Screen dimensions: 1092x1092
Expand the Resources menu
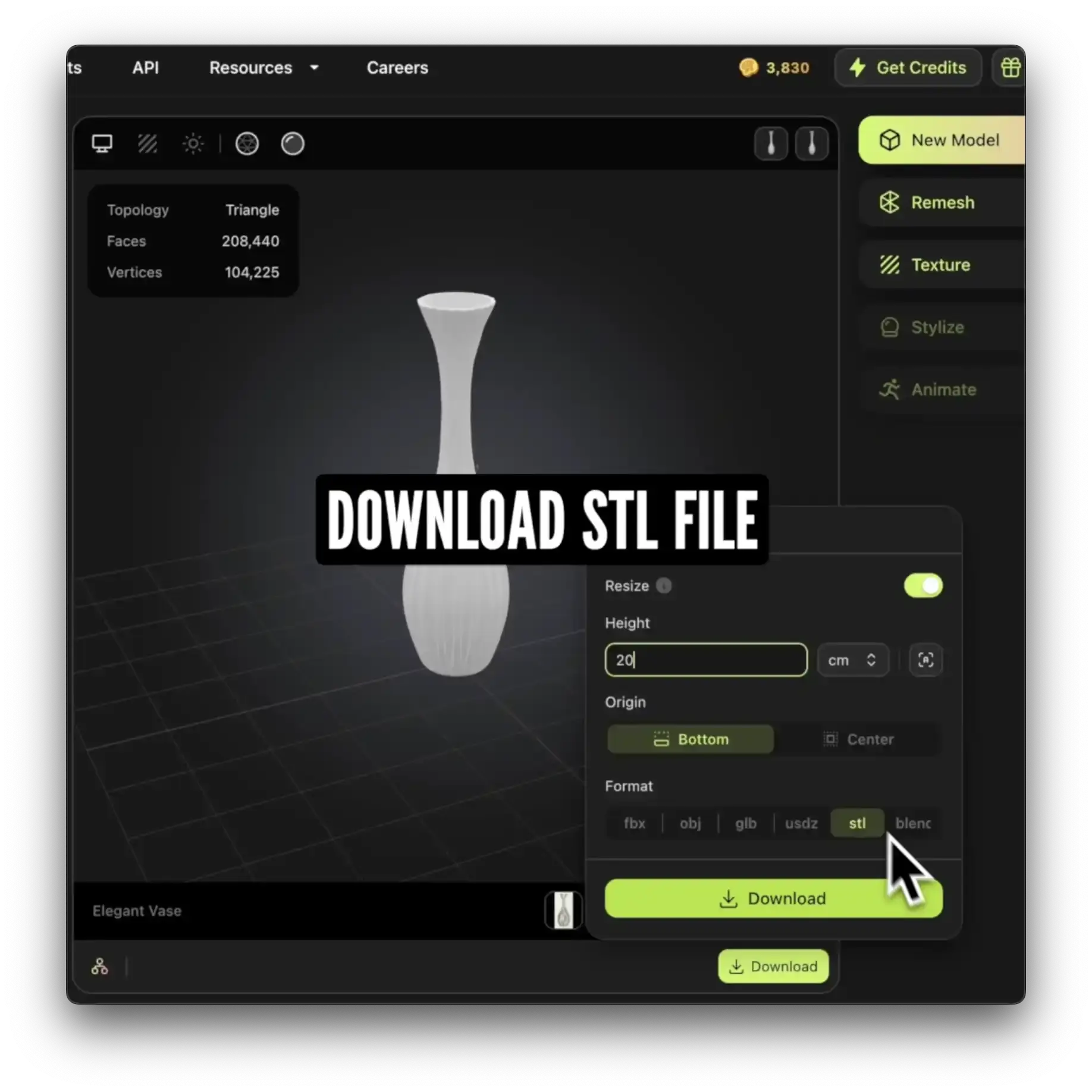point(263,68)
